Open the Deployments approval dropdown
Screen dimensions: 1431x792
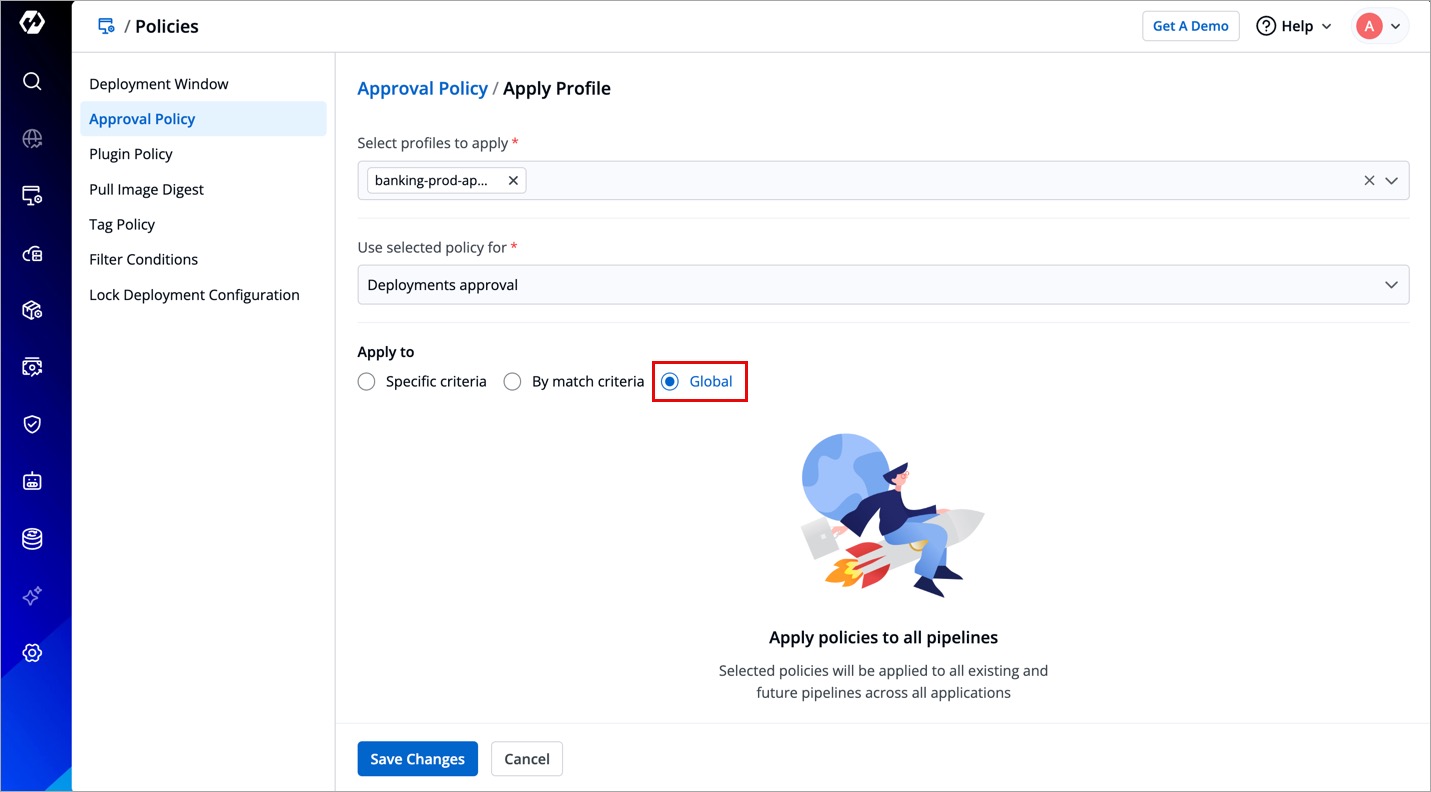883,285
